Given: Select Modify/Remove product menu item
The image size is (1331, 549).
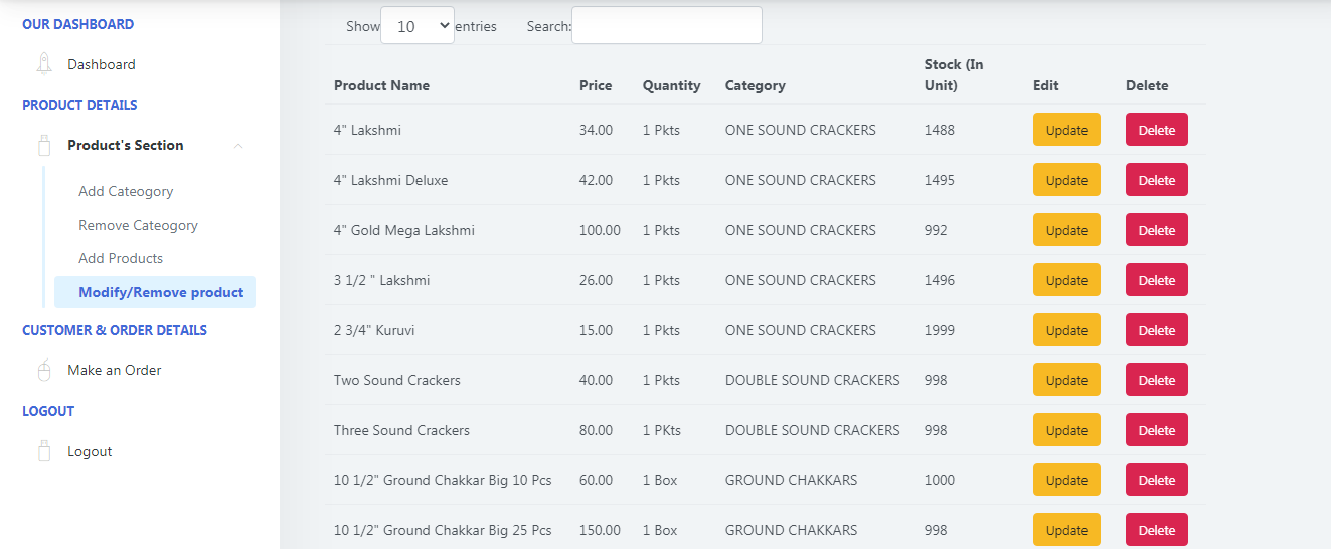Looking at the screenshot, I should pyautogui.click(x=160, y=292).
